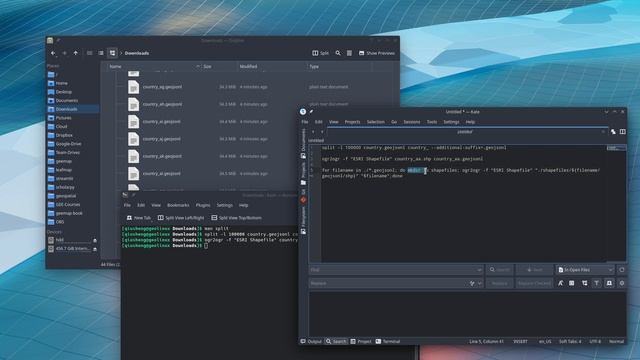Toggle match case icon in Kate search
The height and width of the screenshot is (360, 640).
(560, 283)
